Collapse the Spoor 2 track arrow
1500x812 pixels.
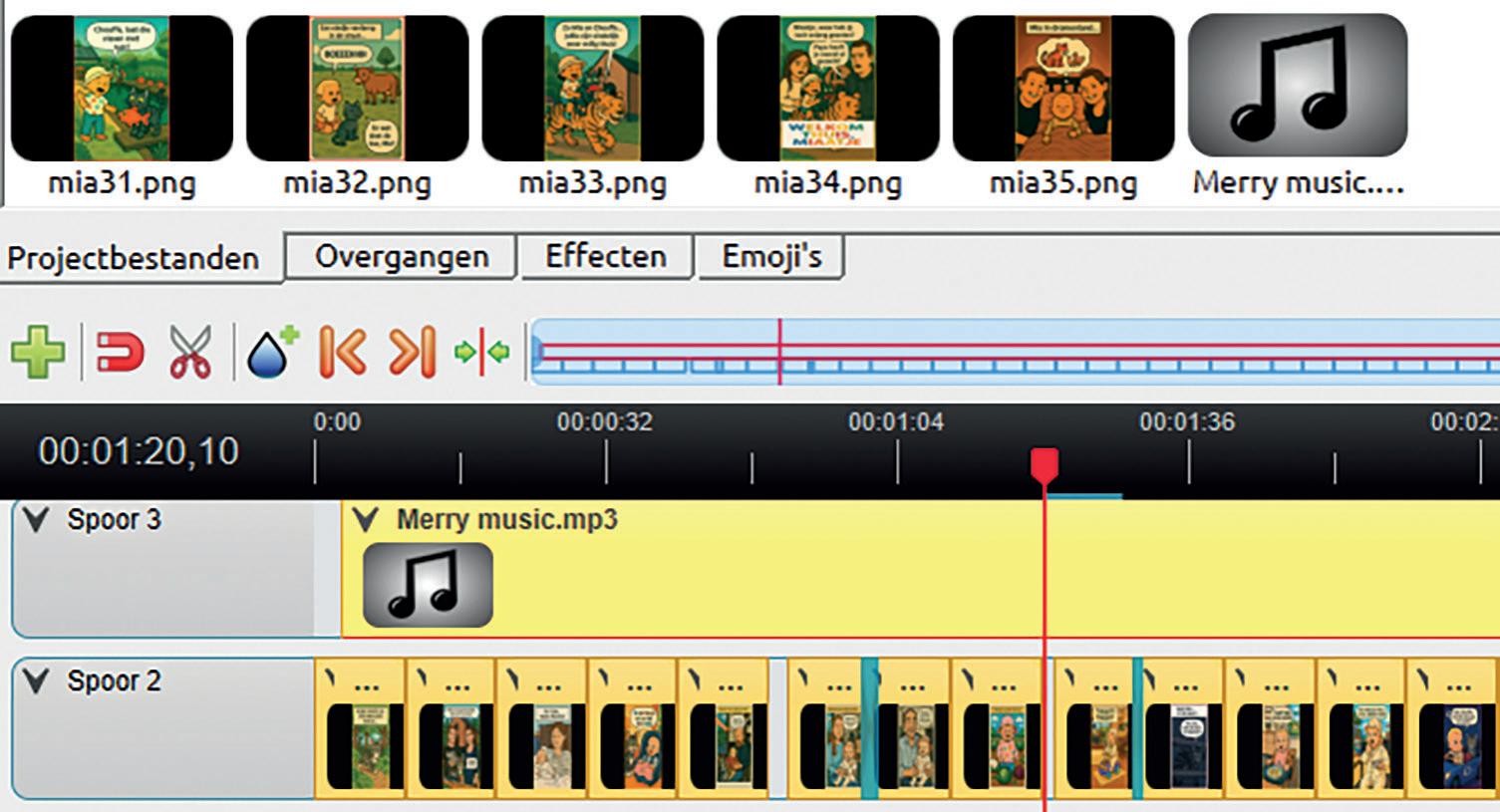click(37, 681)
